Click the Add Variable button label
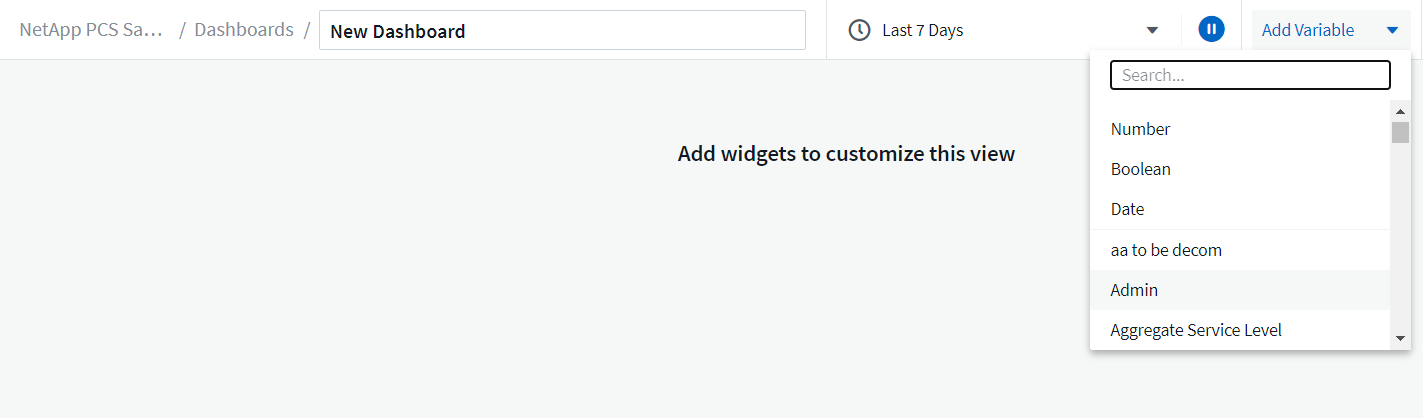The image size is (1423, 418). pos(1308,30)
